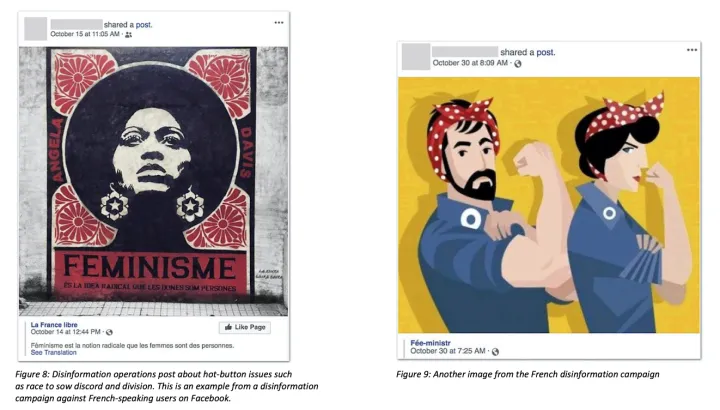This screenshot has width=720, height=410.
Task: Click the Like Page button
Action: (245, 327)
